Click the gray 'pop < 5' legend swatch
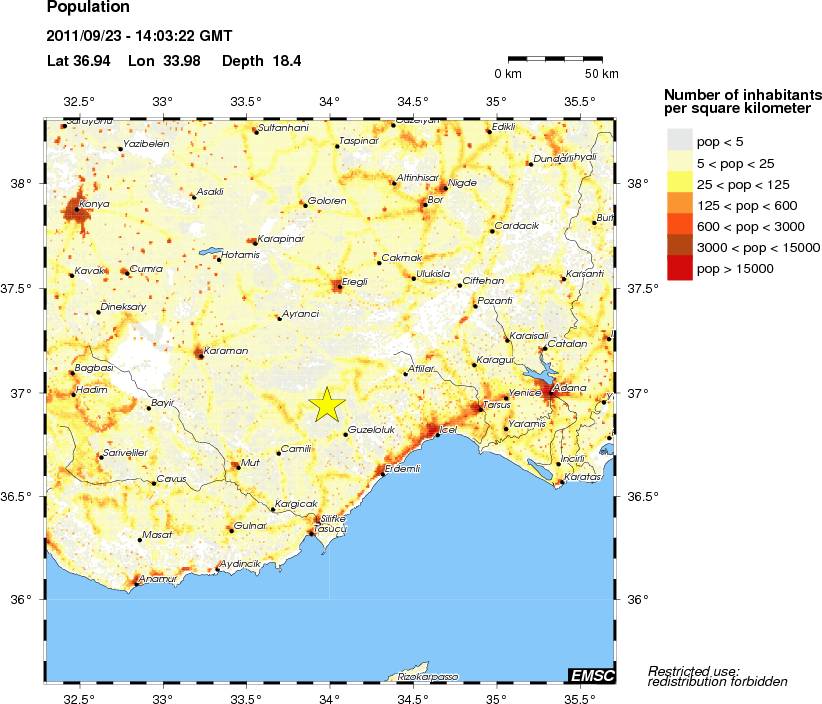Viewport: 822px width, 704px height. (x=679, y=141)
